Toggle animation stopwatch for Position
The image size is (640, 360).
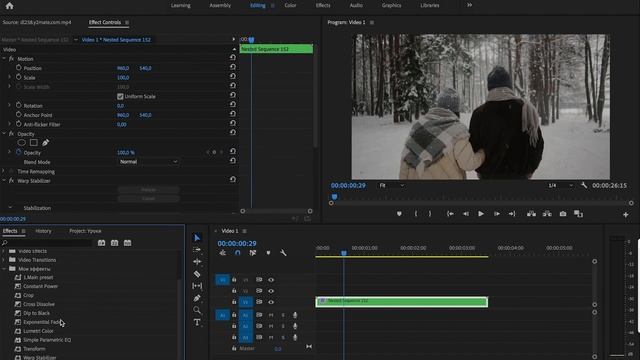click(18, 68)
